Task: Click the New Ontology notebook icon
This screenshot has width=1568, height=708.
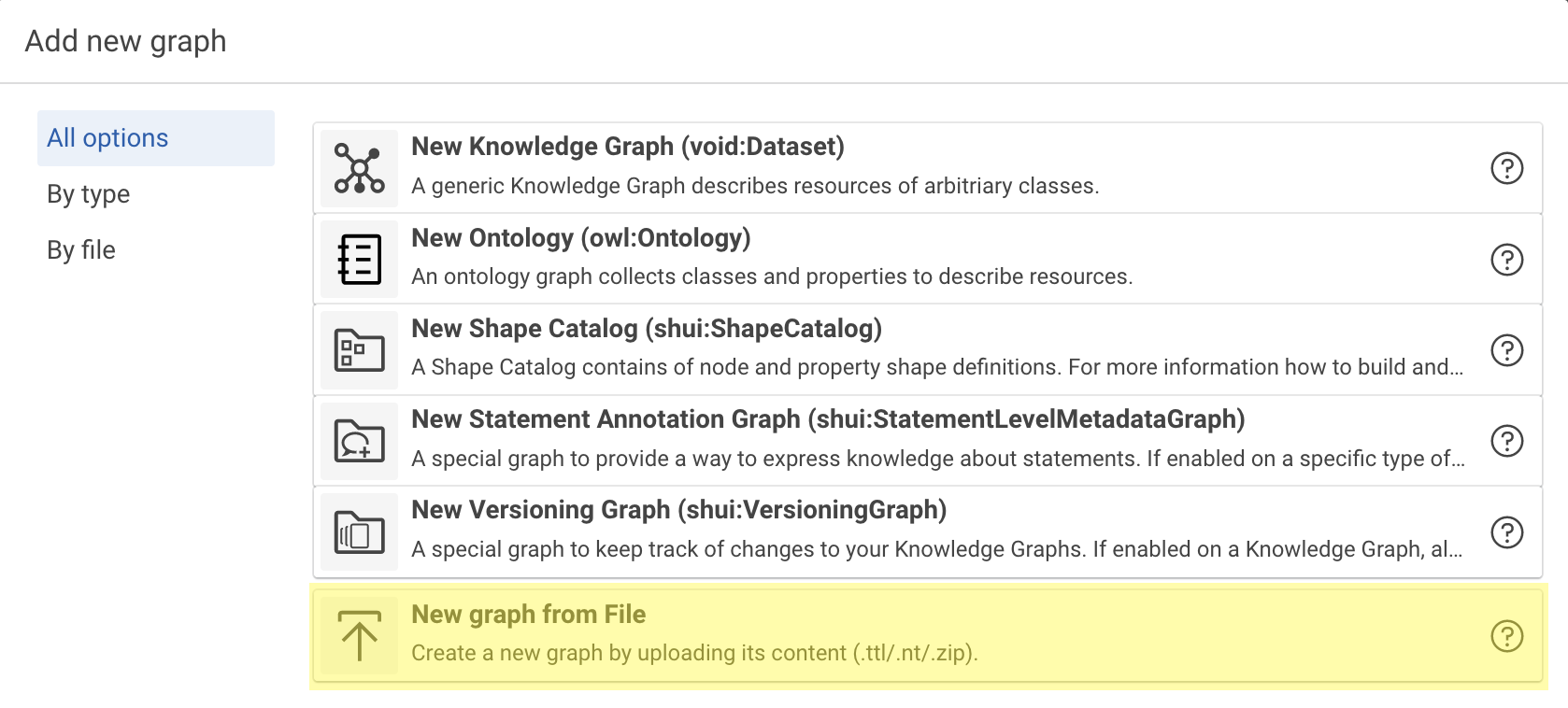Action: click(x=359, y=259)
